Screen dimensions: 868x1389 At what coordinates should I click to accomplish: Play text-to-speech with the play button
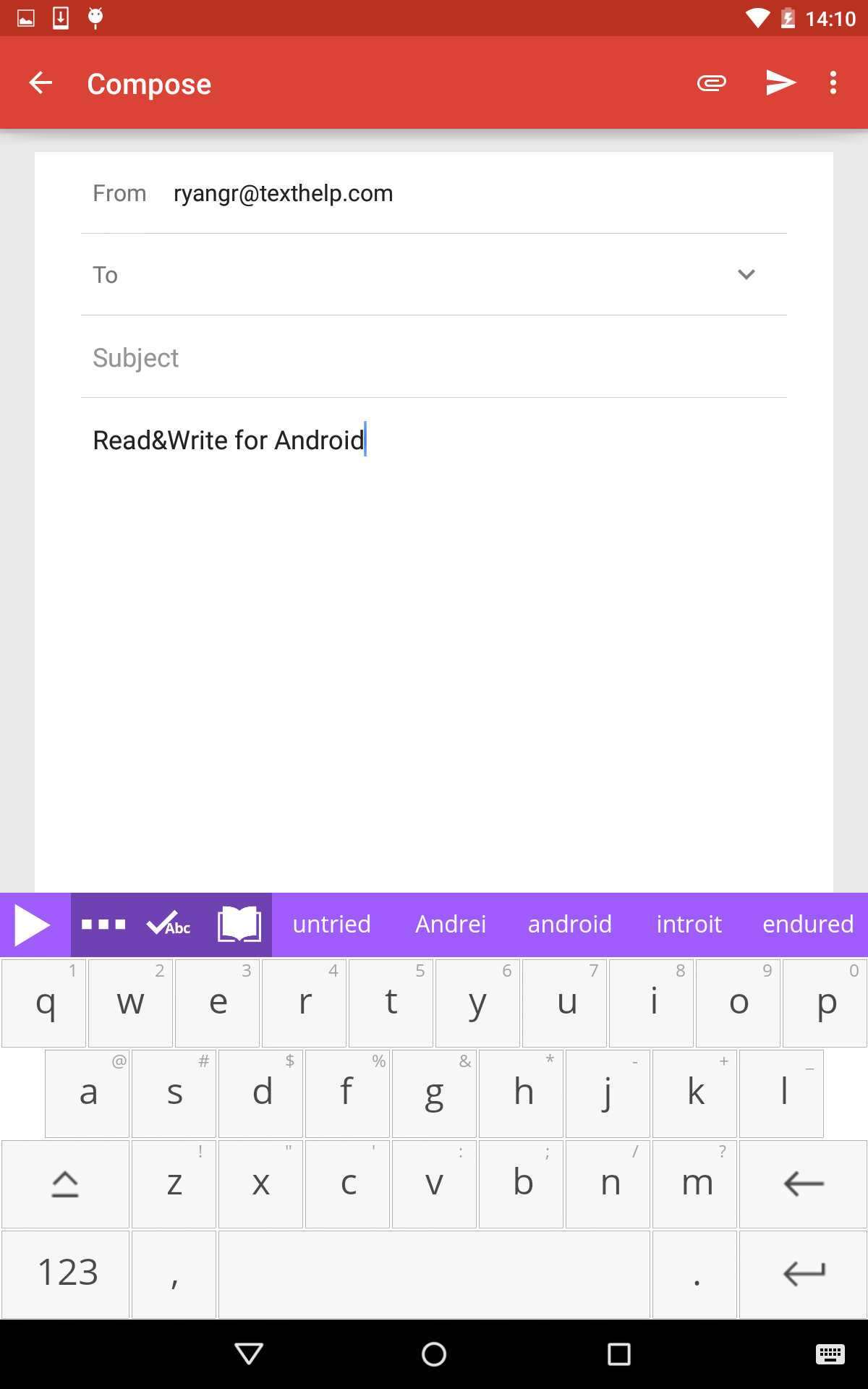tap(33, 925)
